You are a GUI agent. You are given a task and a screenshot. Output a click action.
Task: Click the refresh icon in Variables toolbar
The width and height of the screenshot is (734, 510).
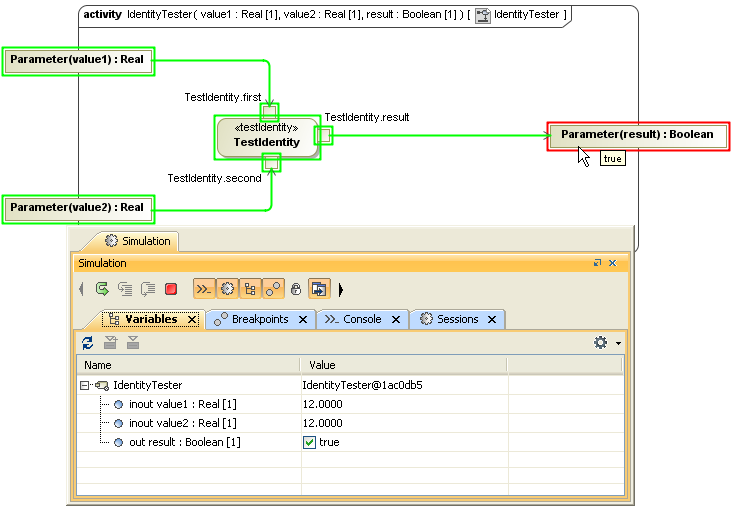click(x=88, y=343)
